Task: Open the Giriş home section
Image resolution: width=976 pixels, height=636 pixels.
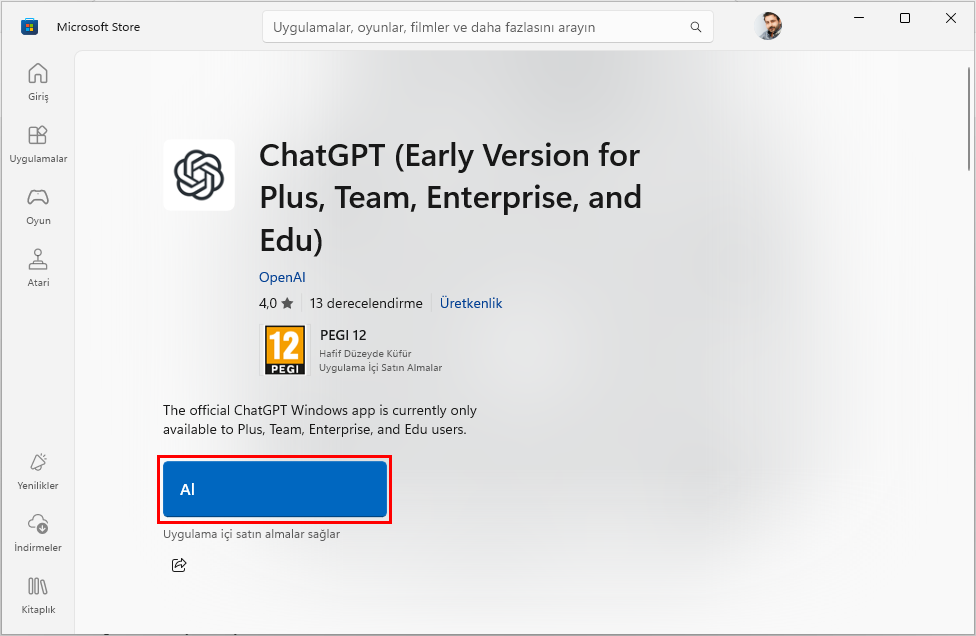Action: click(x=37, y=82)
